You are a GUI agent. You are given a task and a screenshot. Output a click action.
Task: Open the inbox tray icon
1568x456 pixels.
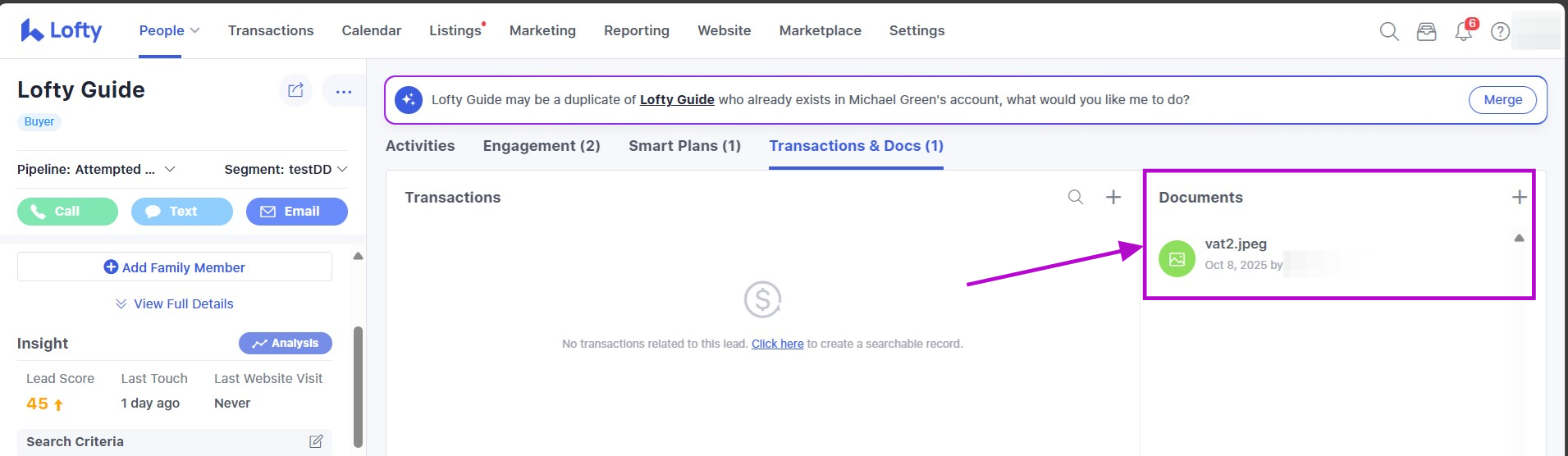[1426, 31]
